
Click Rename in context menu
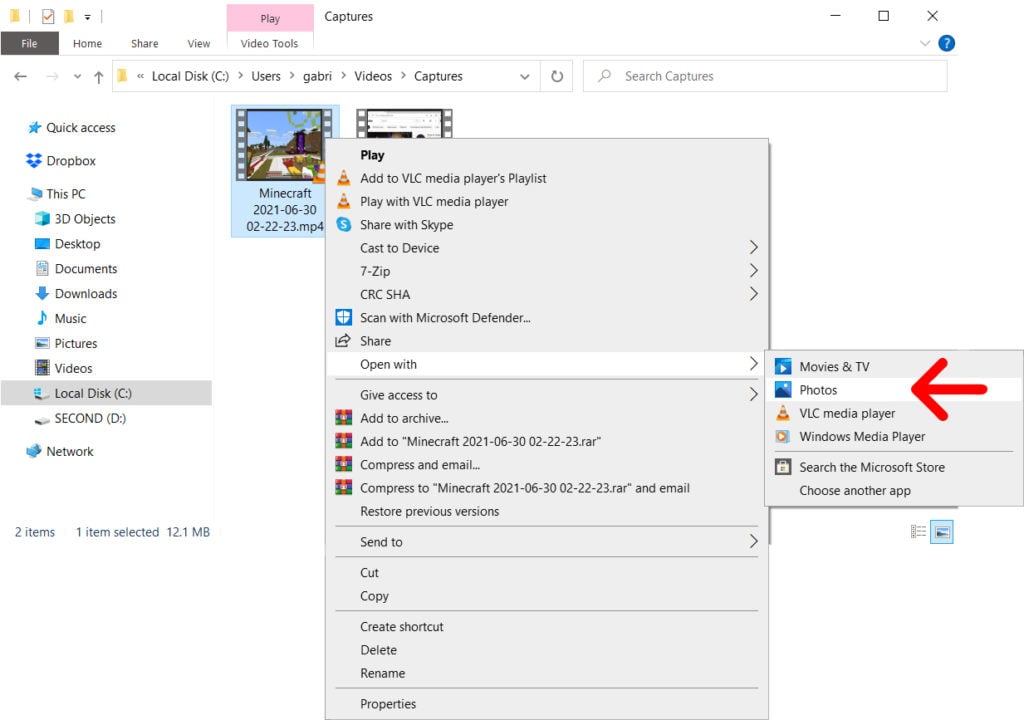click(547, 674)
